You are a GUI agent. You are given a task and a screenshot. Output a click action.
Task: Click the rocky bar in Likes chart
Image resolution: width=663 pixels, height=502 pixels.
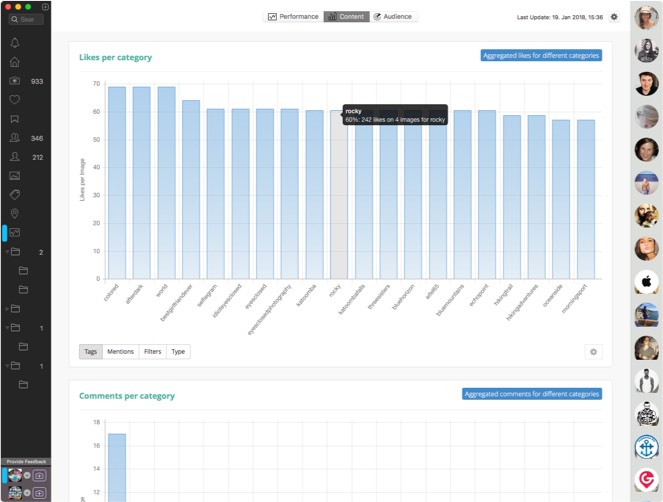coord(339,194)
